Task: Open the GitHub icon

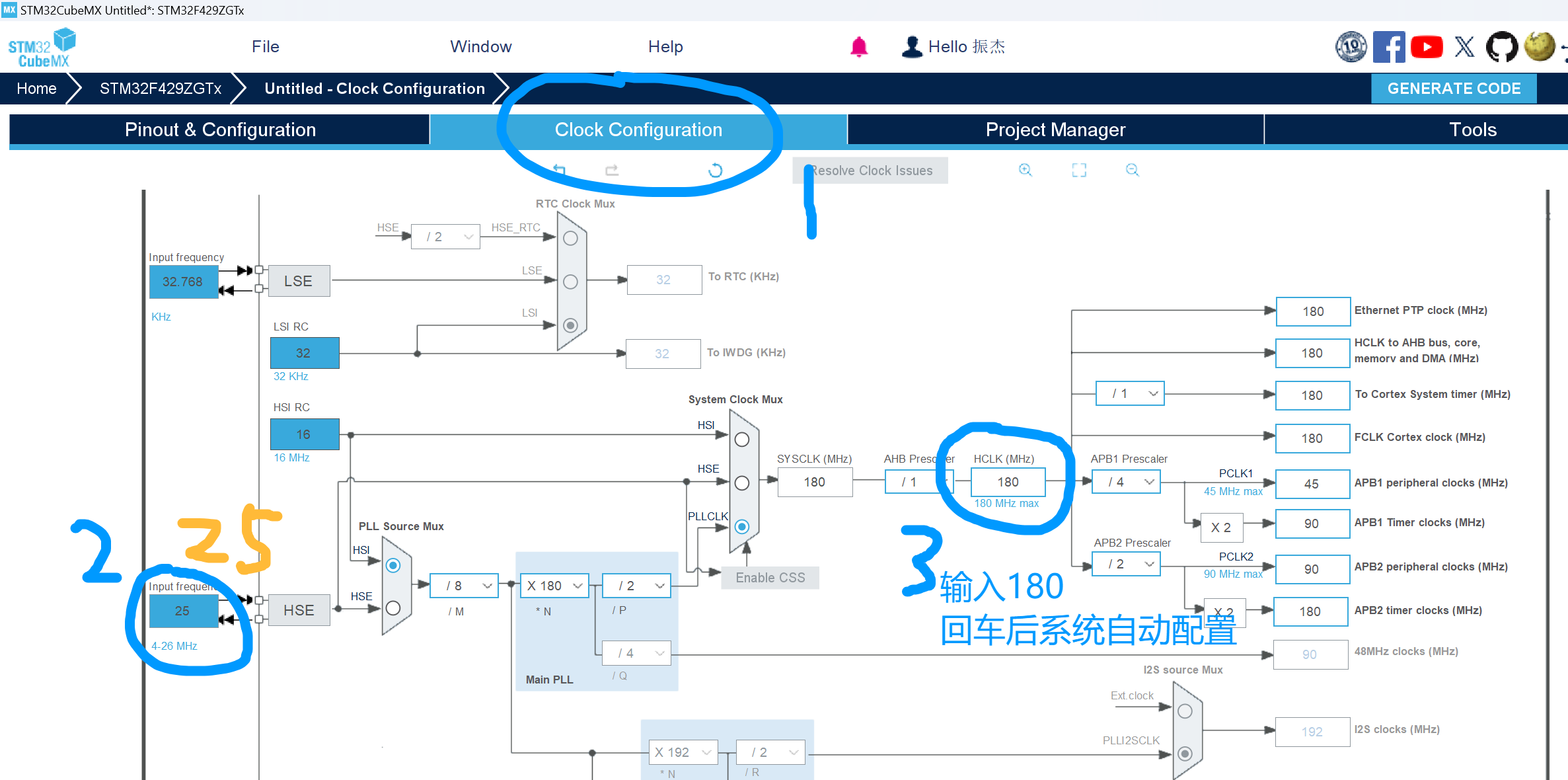Action: pos(1502,47)
